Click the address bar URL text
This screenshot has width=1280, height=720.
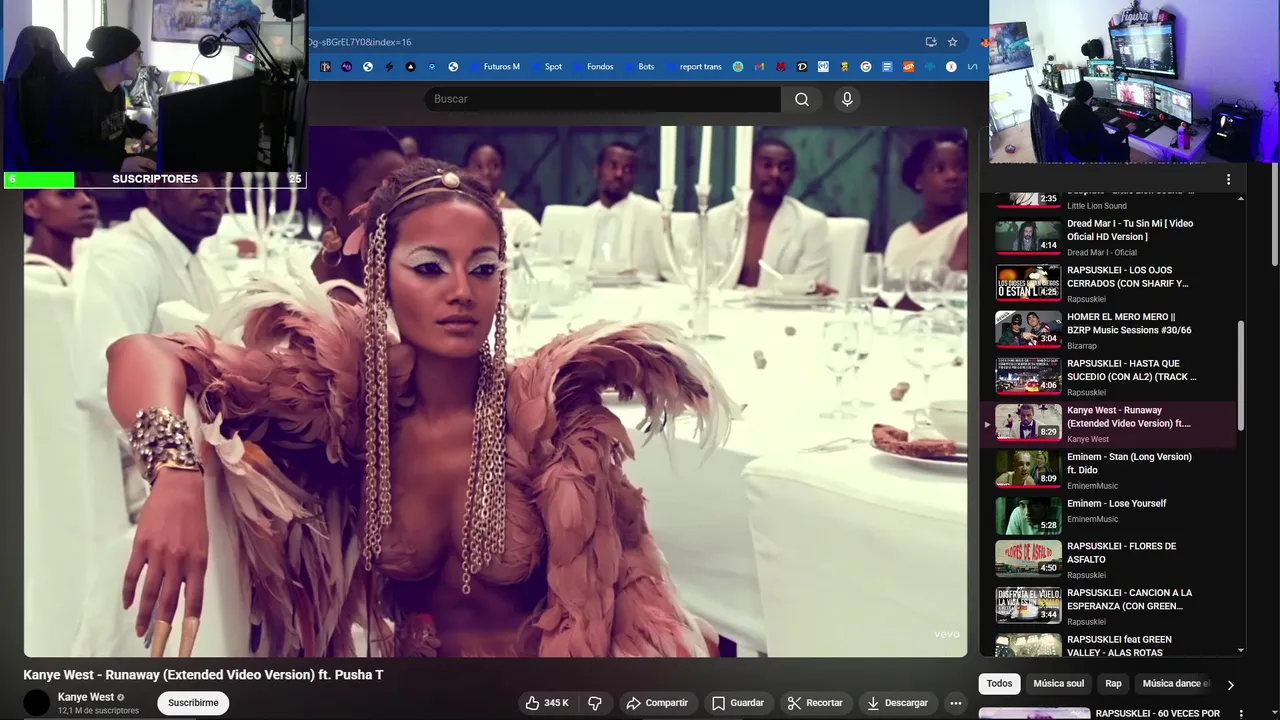pos(360,42)
